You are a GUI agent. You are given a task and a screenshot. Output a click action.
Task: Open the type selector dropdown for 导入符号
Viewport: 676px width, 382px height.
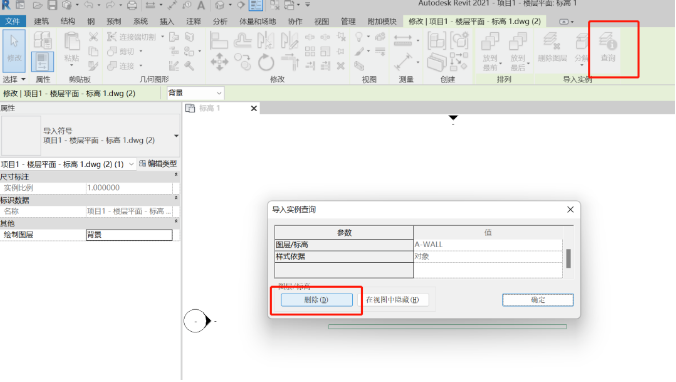176,136
